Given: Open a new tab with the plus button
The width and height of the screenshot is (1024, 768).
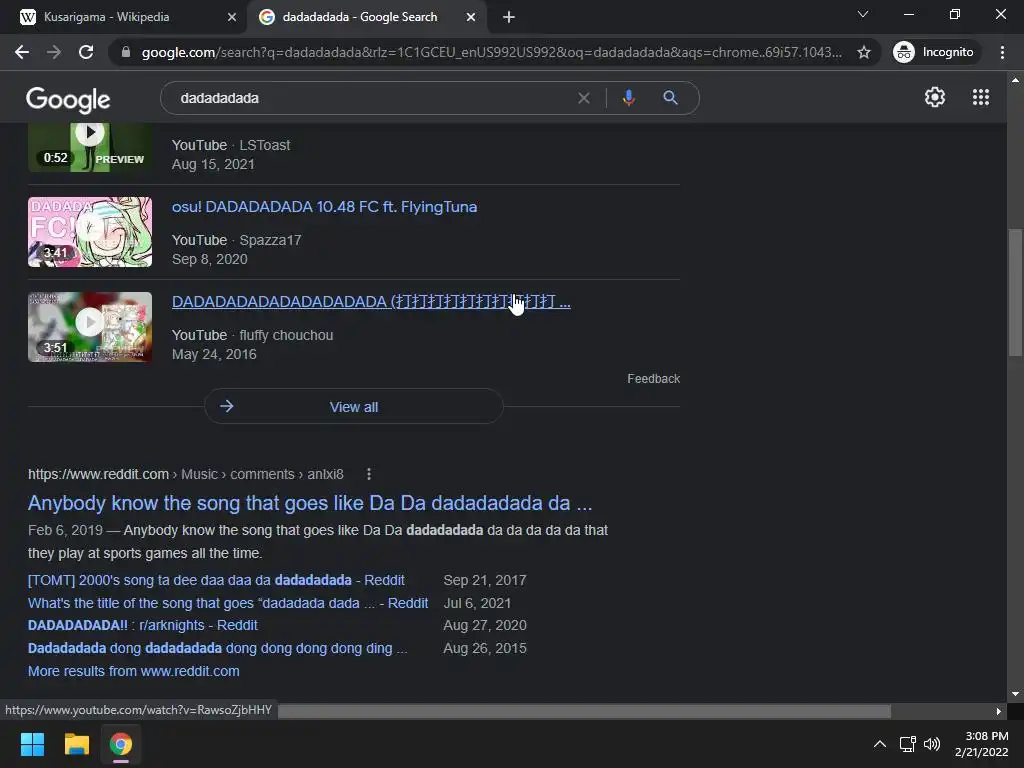Looking at the screenshot, I should pyautogui.click(x=509, y=17).
